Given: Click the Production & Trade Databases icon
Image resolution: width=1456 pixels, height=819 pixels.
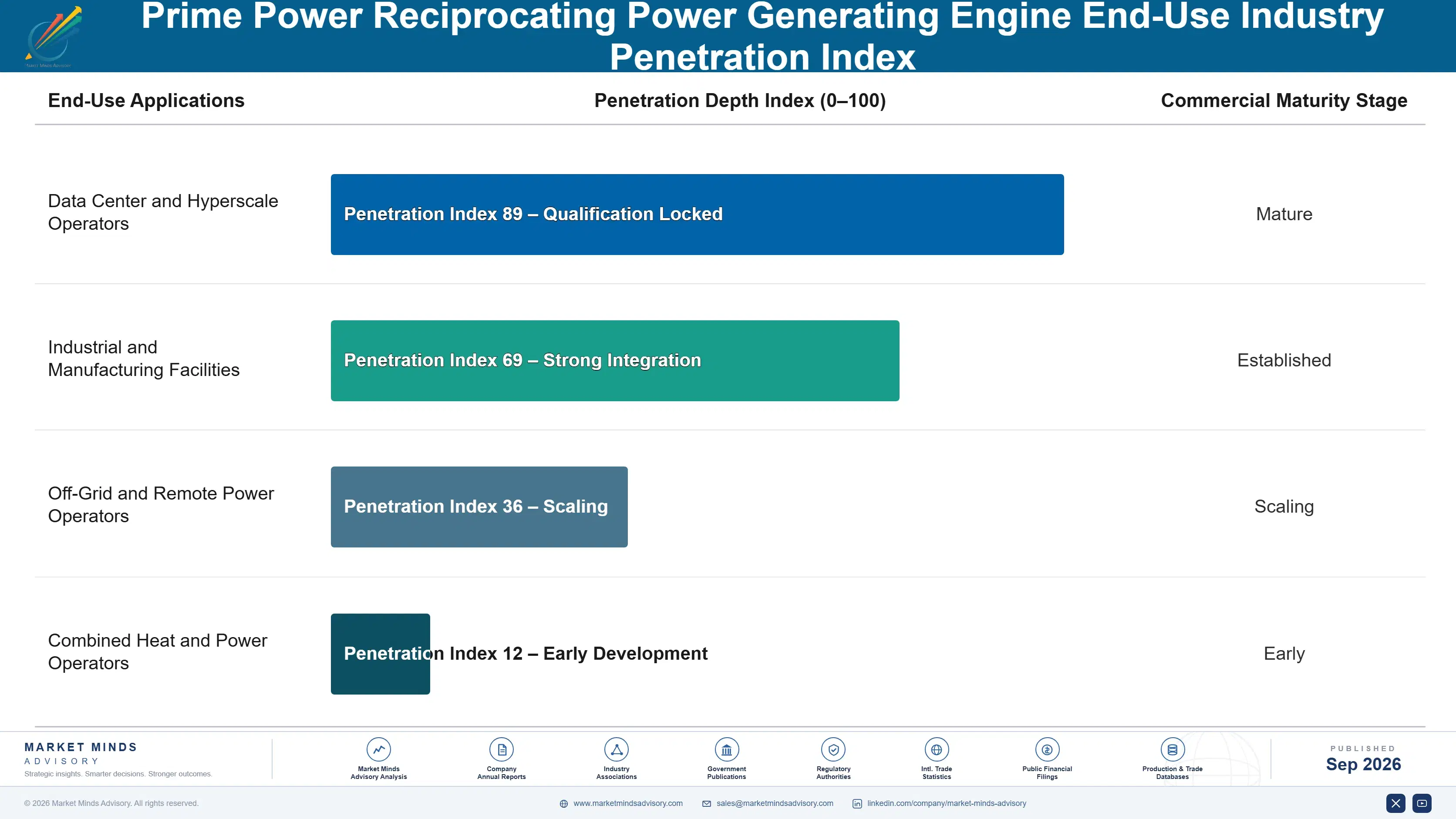Looking at the screenshot, I should [x=1172, y=749].
